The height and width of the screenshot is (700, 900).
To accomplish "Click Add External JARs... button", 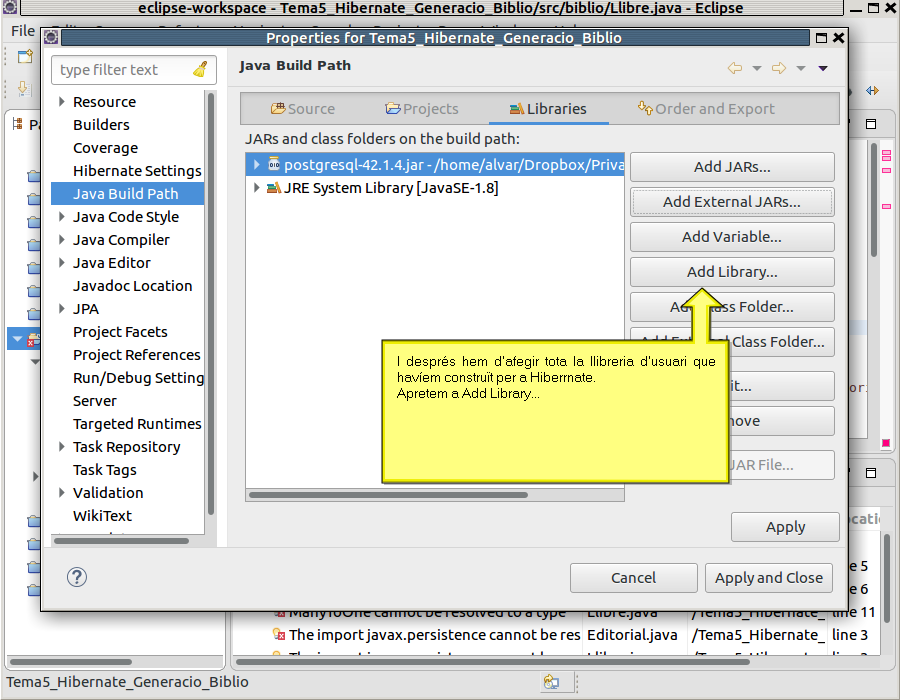I will (x=732, y=202).
